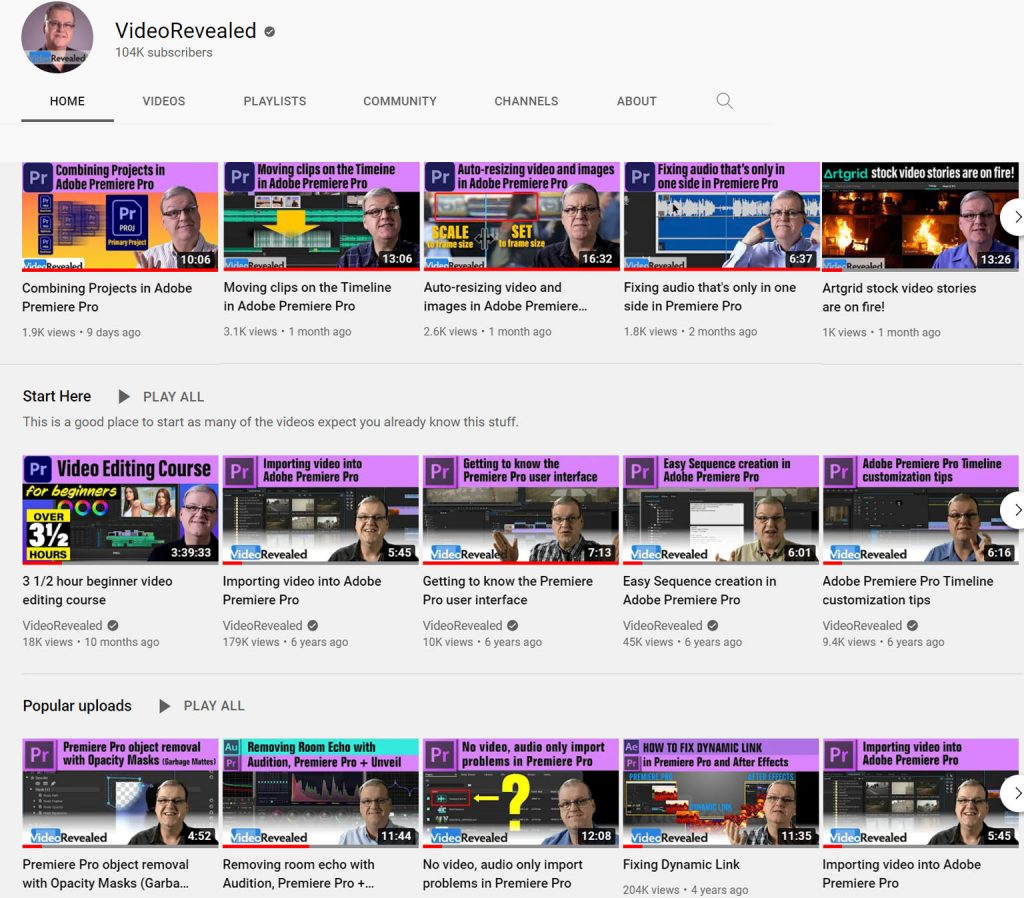Play the Easy Sequence creation thumbnail
This screenshot has width=1024, height=898.
pyautogui.click(x=721, y=509)
